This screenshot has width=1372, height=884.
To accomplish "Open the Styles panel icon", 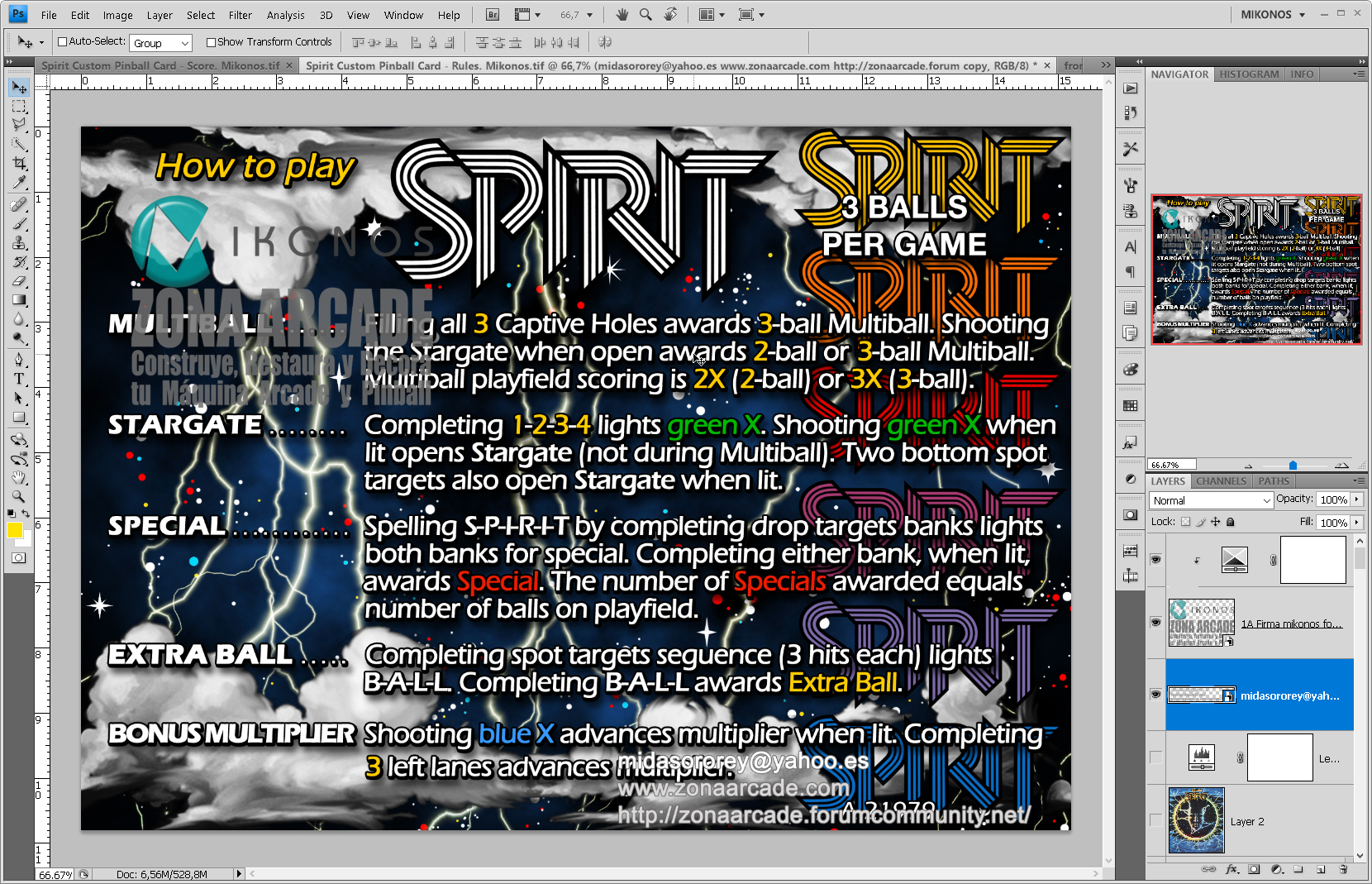I will point(1131,442).
